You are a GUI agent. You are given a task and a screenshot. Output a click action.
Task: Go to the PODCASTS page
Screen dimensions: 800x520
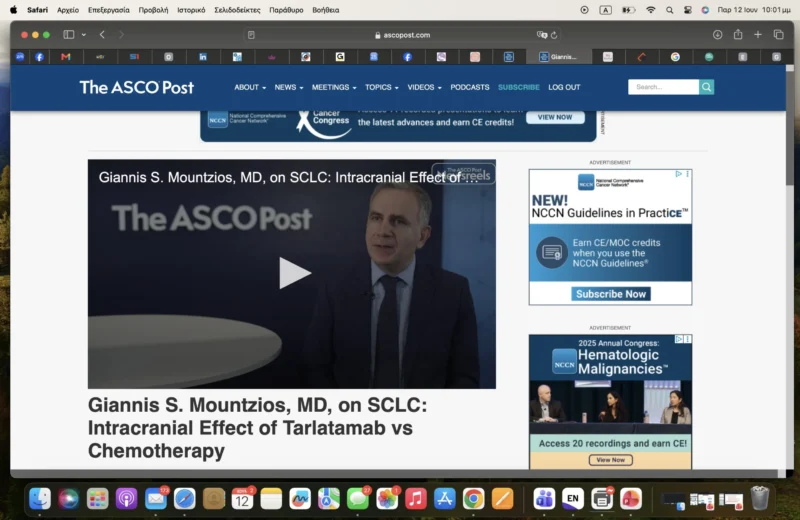(x=470, y=87)
